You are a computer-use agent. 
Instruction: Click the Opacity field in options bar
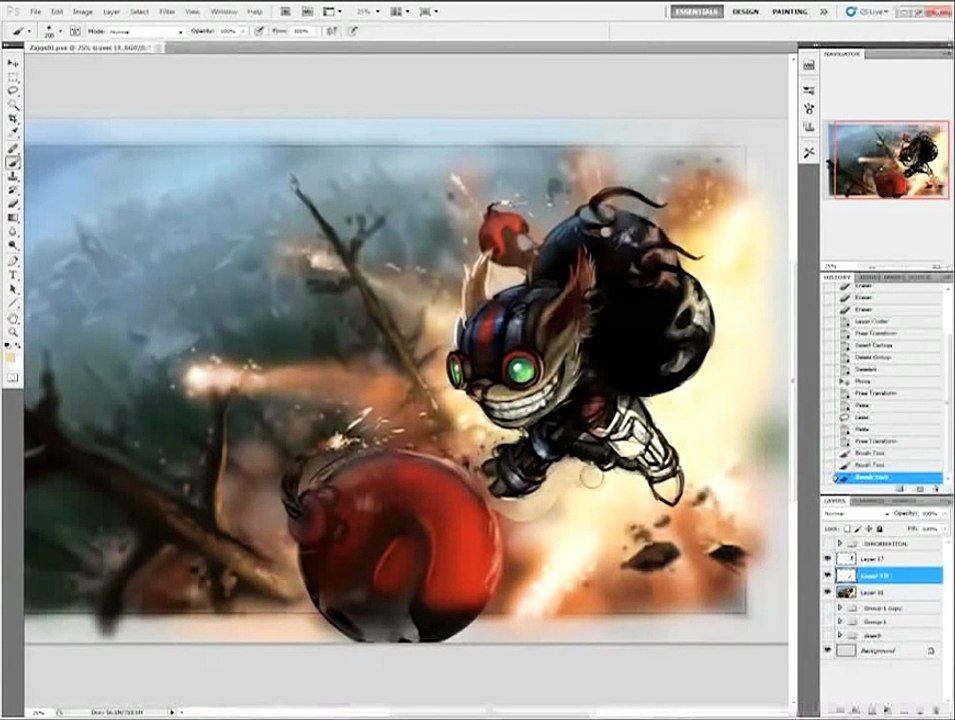coord(230,31)
